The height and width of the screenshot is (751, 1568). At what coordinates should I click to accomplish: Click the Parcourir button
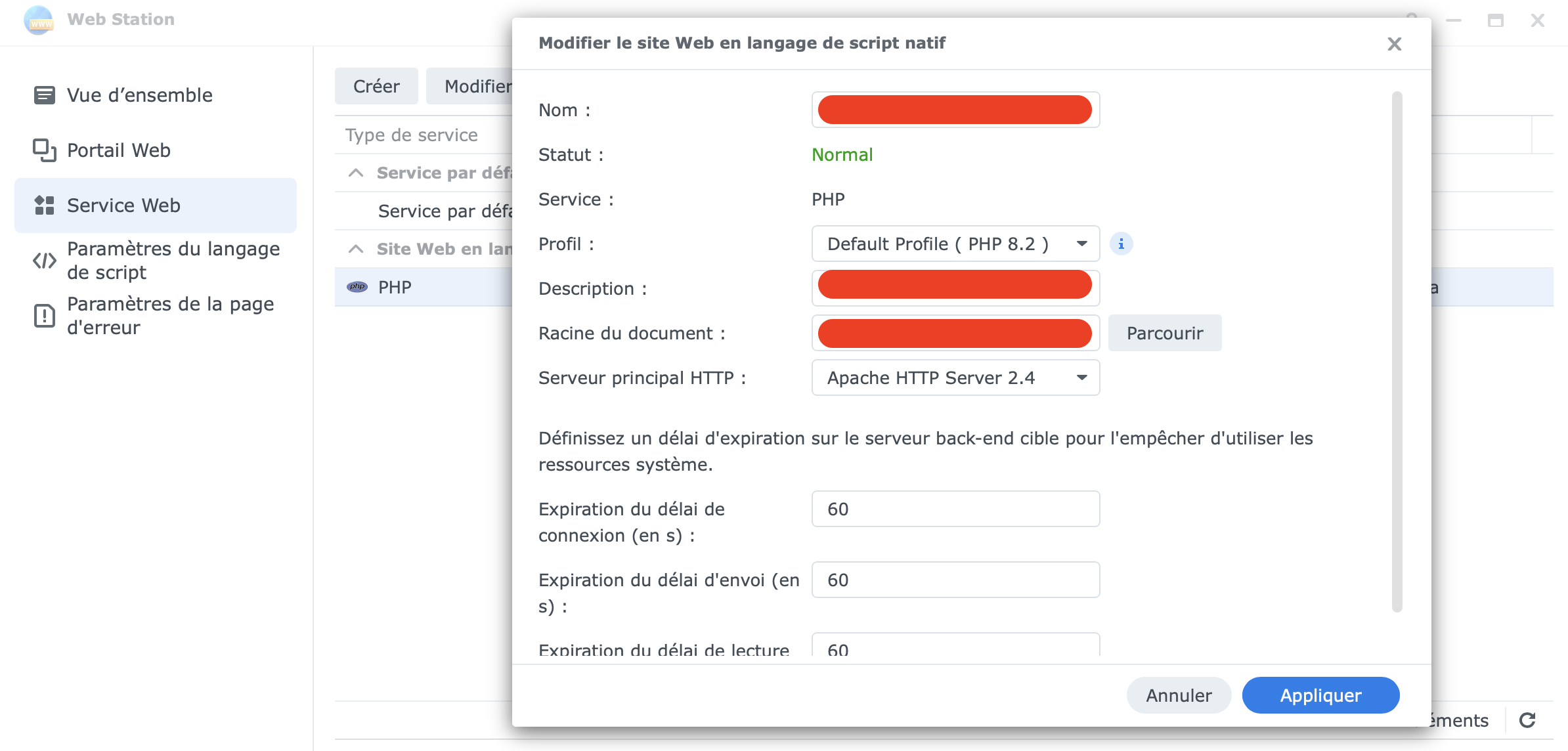1164,333
